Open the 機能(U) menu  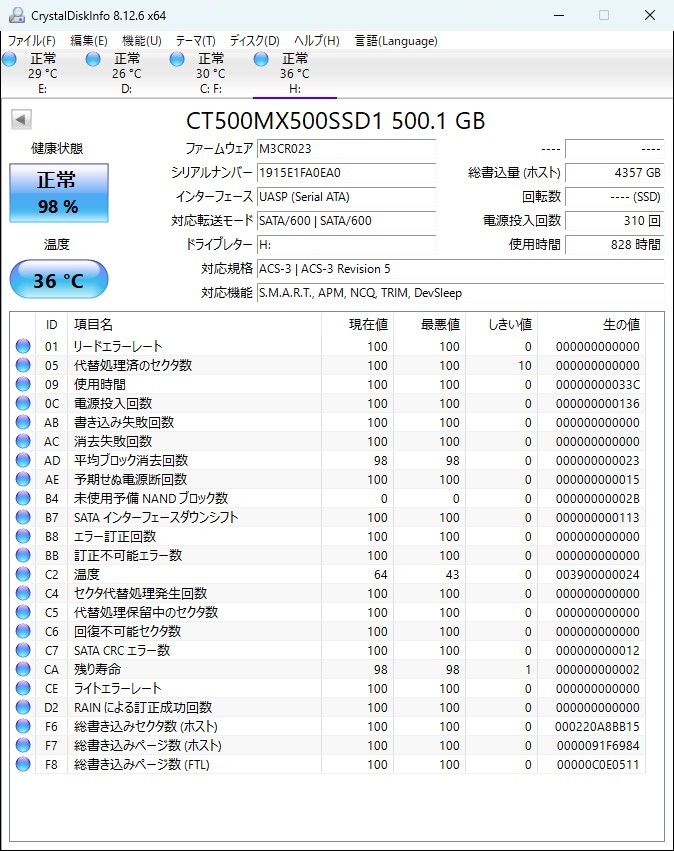[x=142, y=41]
